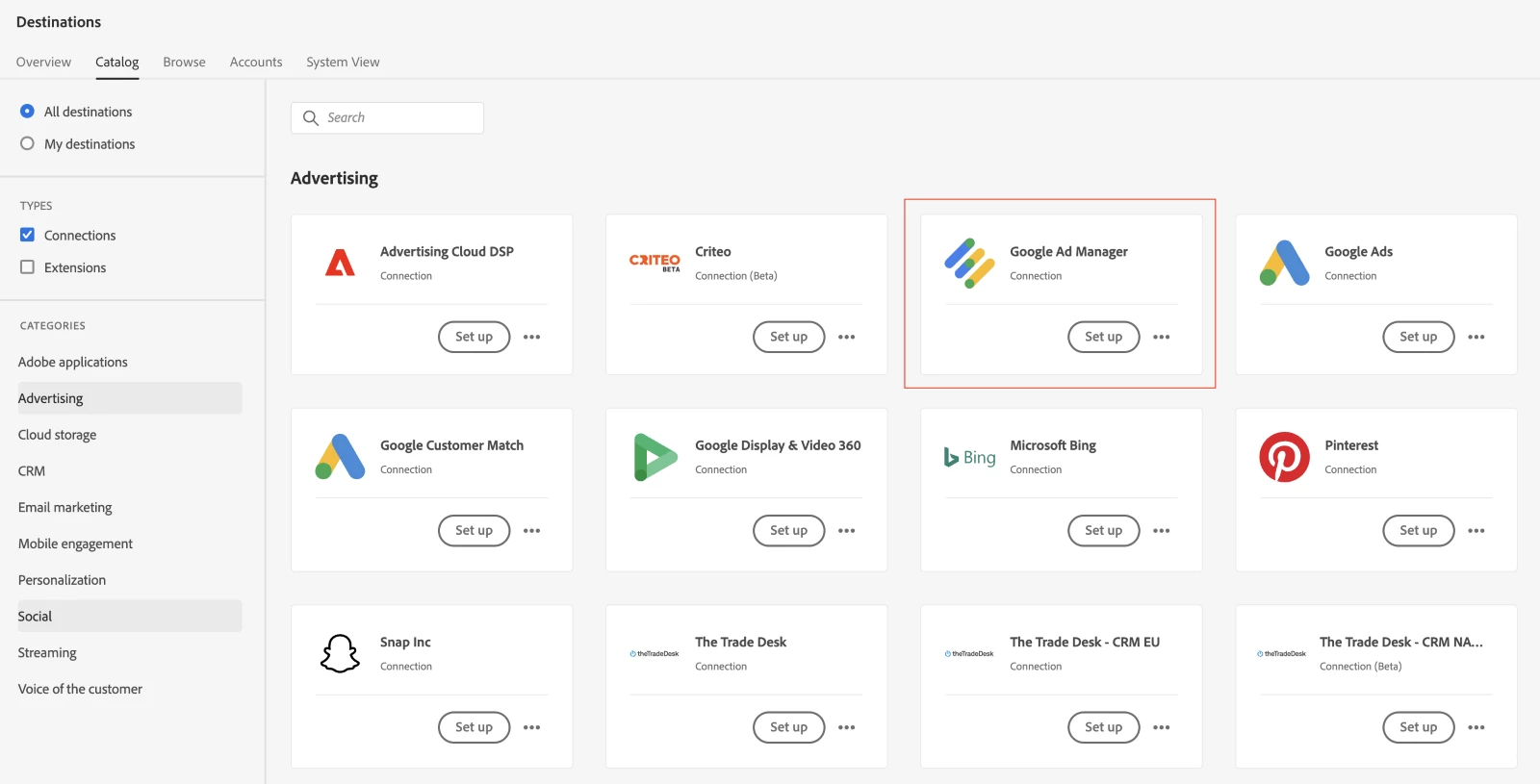Click the Google Display & Video 360 logo

point(654,456)
